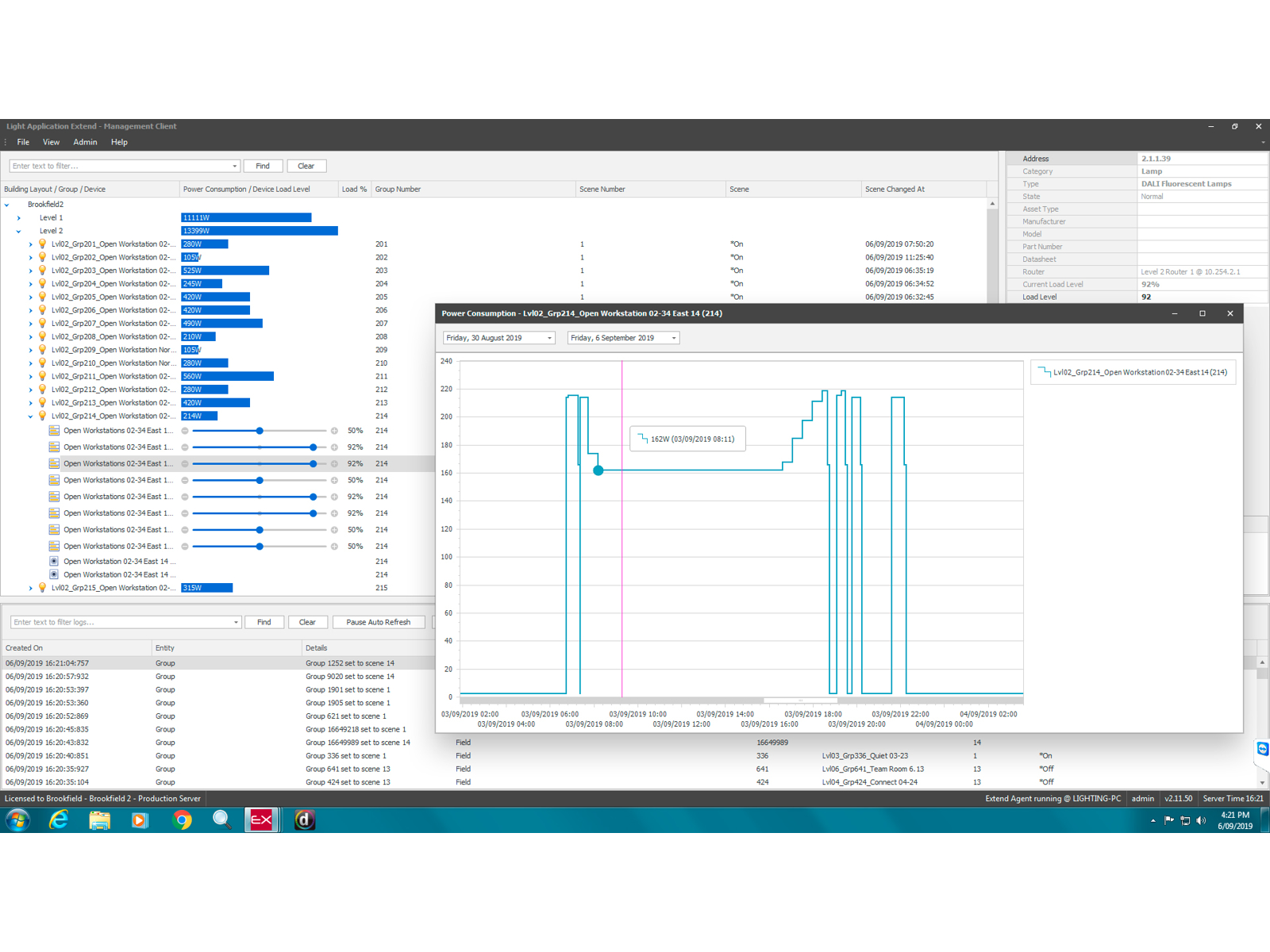Click the minus icon on the first 50% slider row

(x=185, y=431)
